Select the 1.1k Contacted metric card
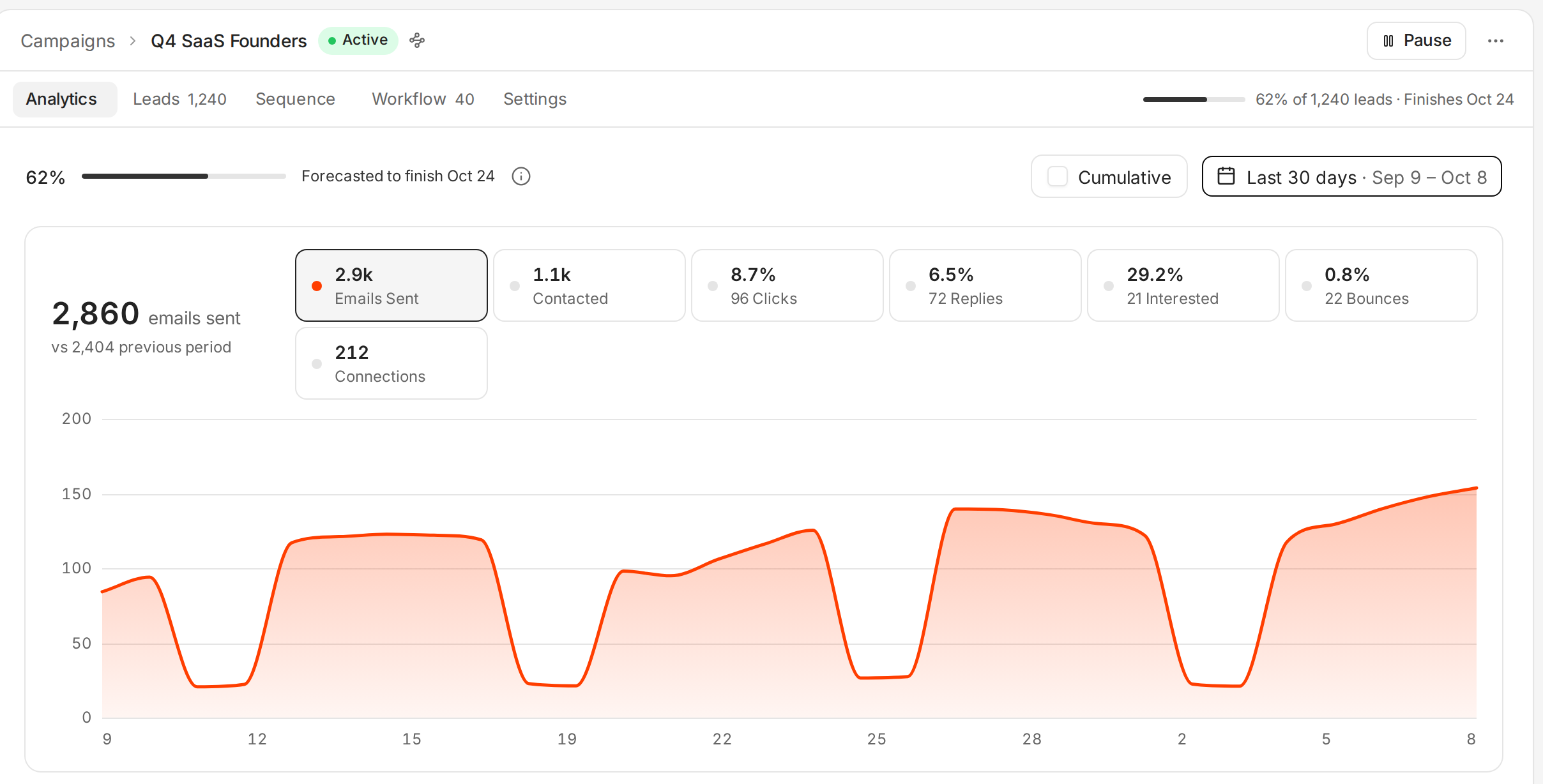This screenshot has height=784, width=1543. point(589,285)
